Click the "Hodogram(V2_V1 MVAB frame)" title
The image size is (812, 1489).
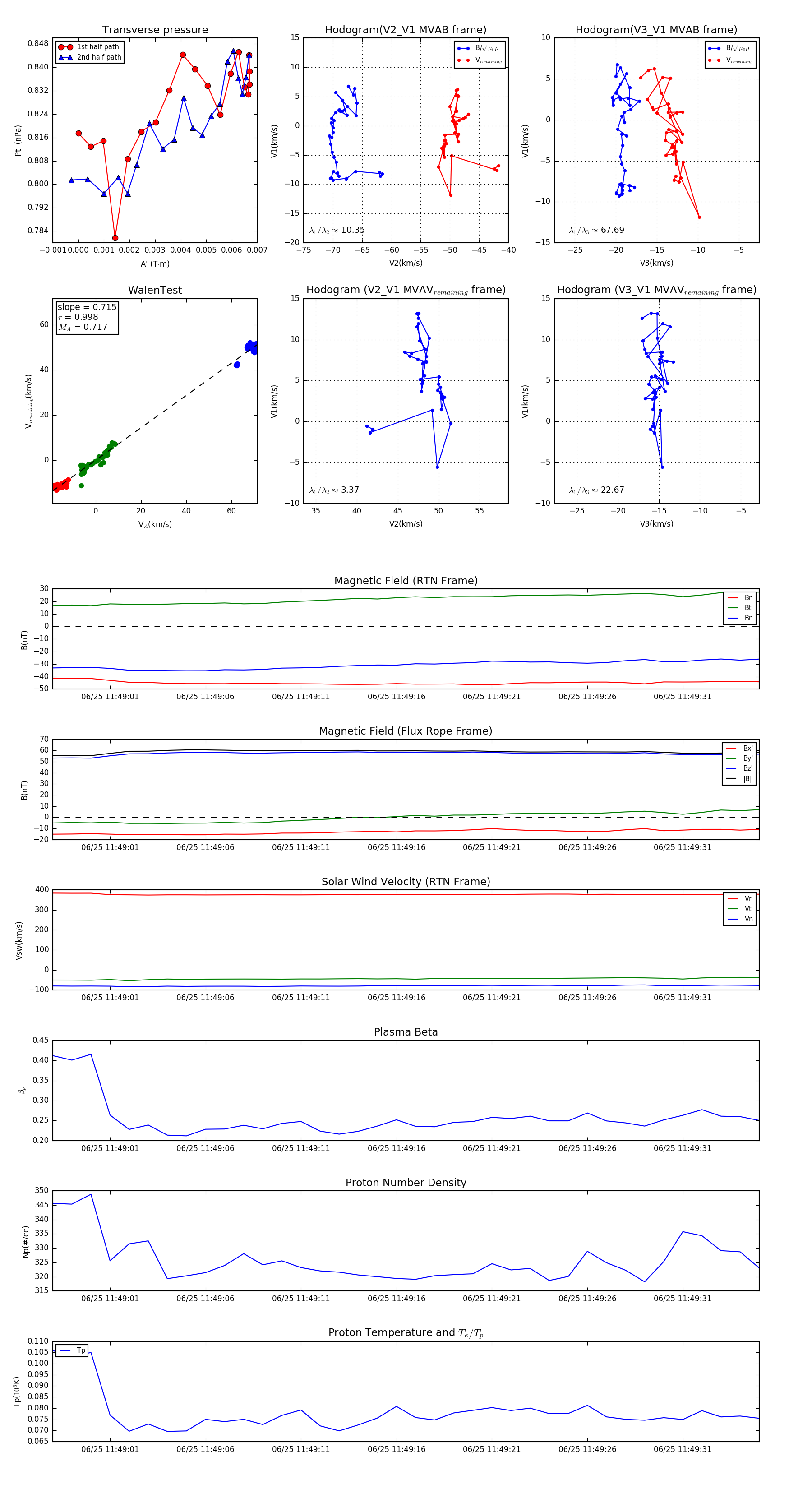pos(405,30)
